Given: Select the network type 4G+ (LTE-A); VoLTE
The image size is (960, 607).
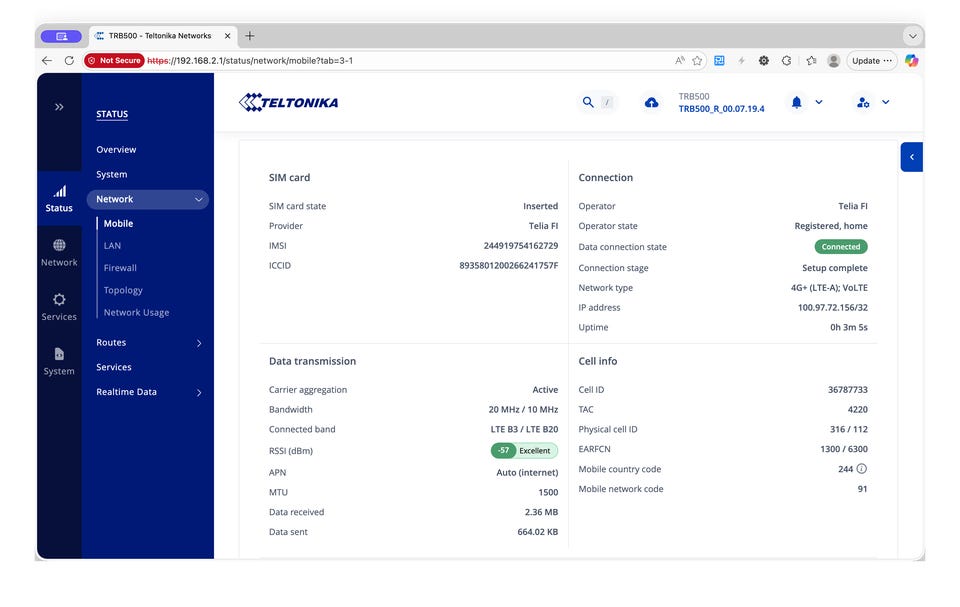Looking at the screenshot, I should [x=829, y=288].
